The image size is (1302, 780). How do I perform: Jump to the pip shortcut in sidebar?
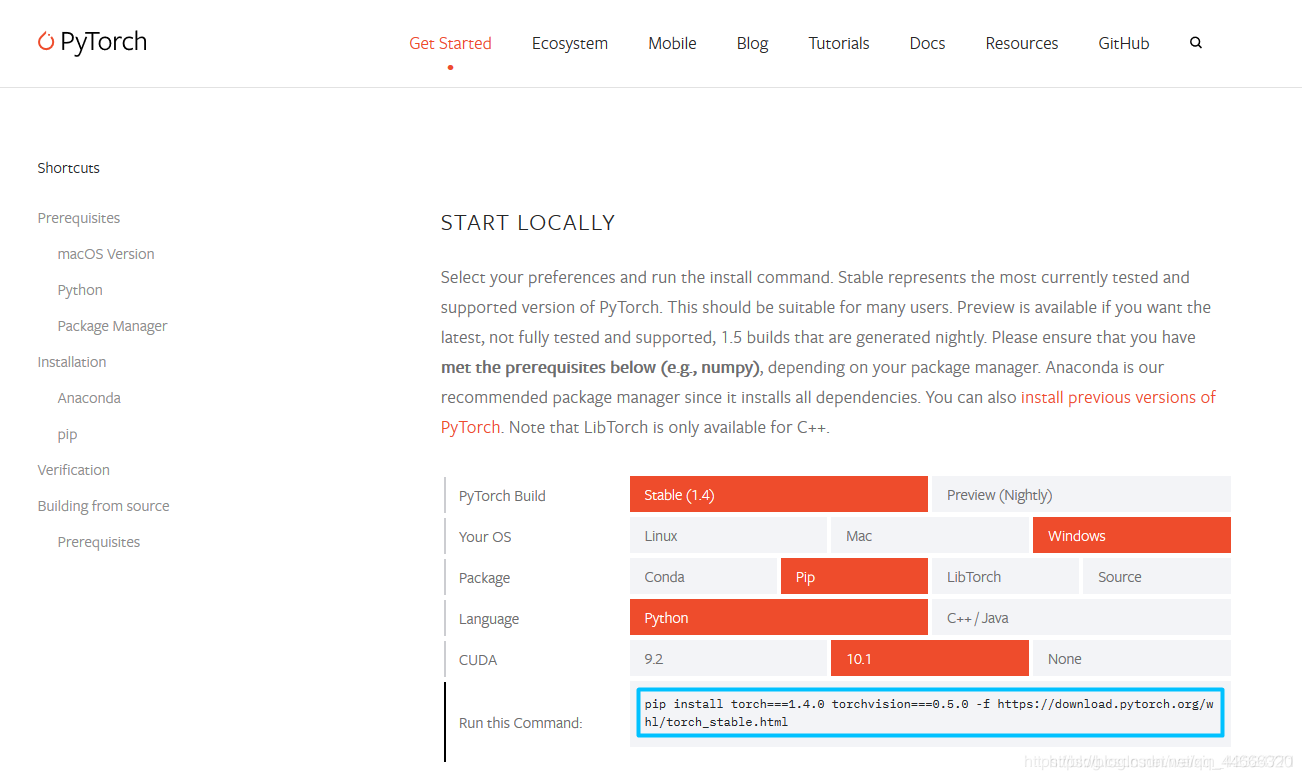click(x=67, y=435)
